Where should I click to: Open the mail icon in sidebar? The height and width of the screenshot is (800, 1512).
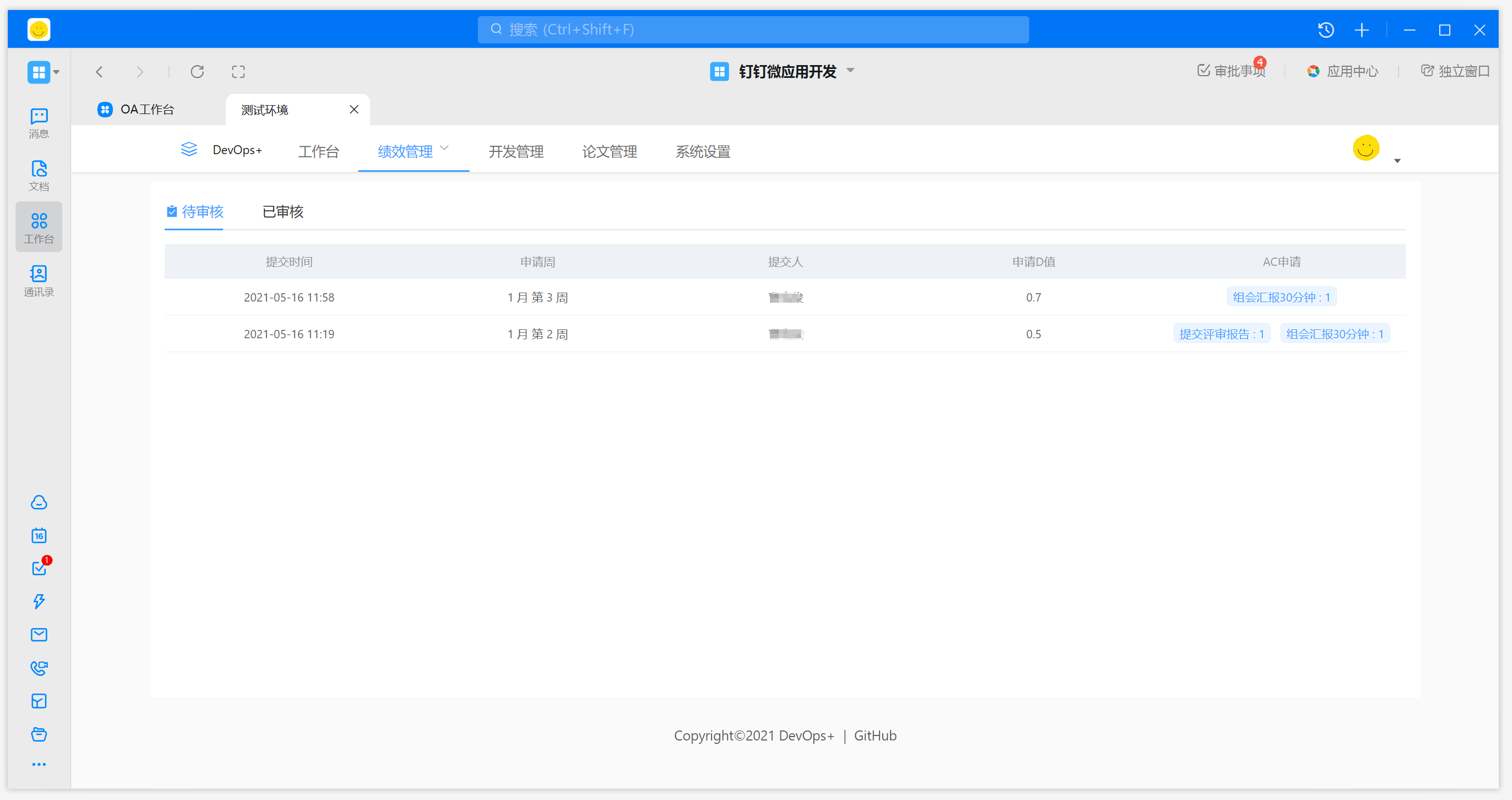click(39, 634)
